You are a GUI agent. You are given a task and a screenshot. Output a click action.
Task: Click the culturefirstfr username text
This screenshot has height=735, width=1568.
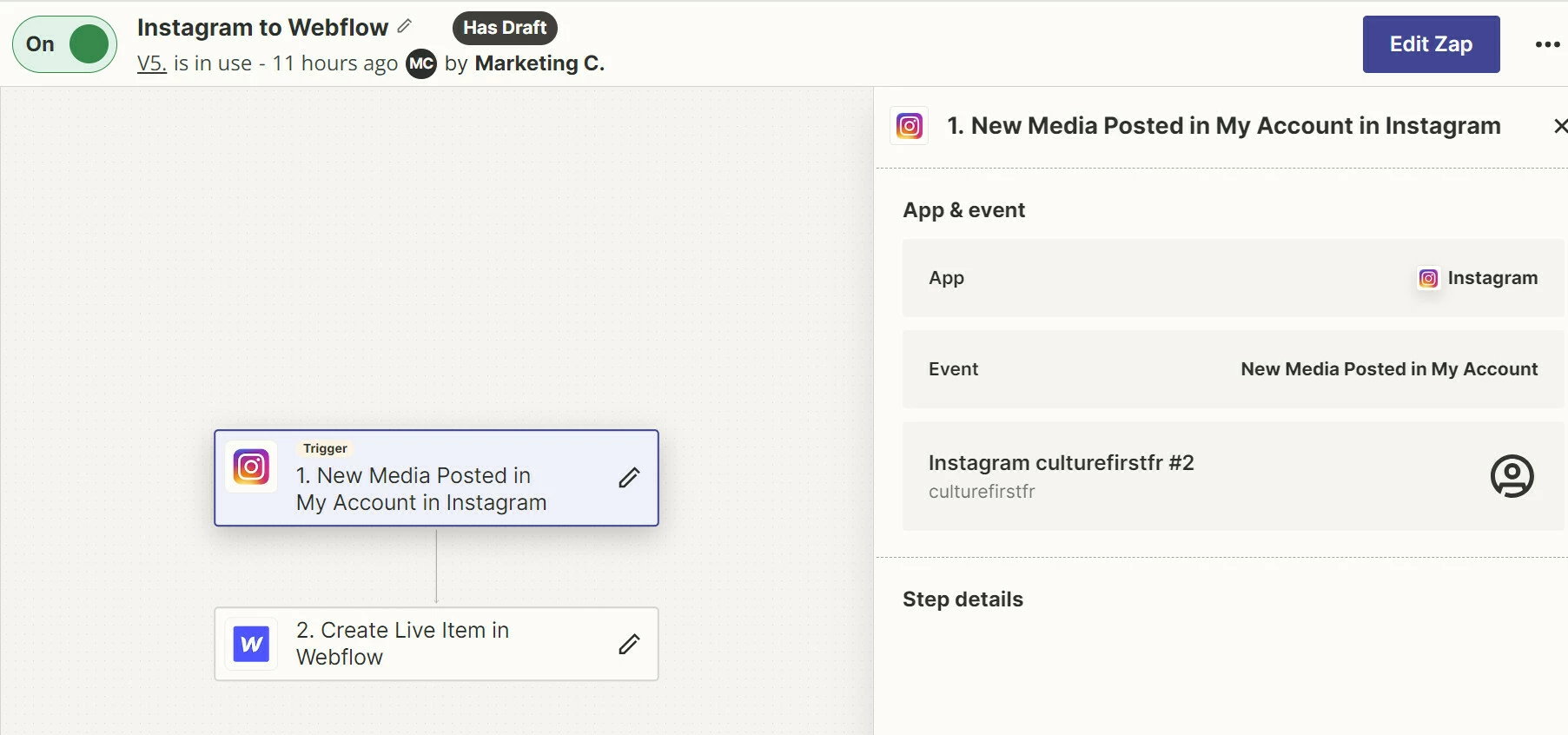coord(982,492)
